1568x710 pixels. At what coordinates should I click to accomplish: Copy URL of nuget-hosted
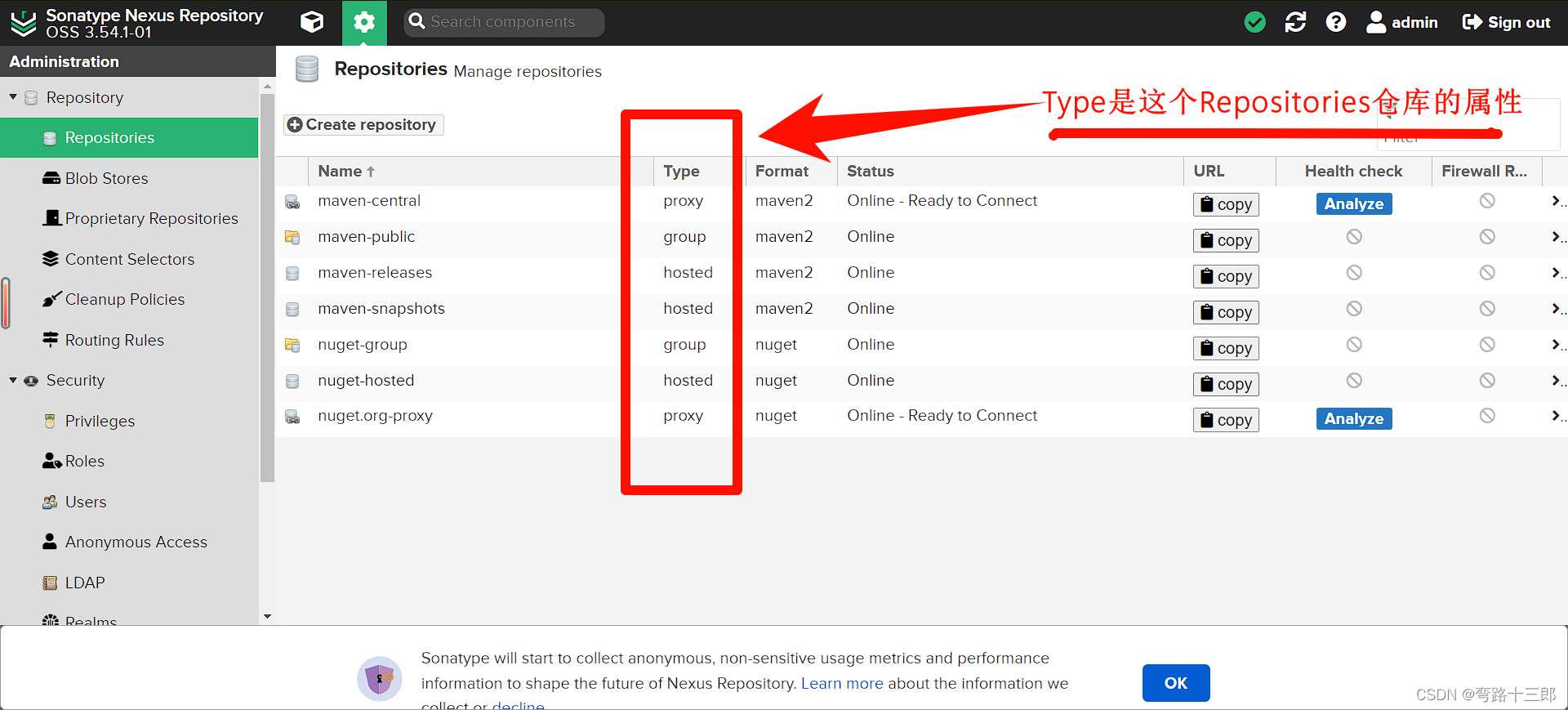(1226, 384)
